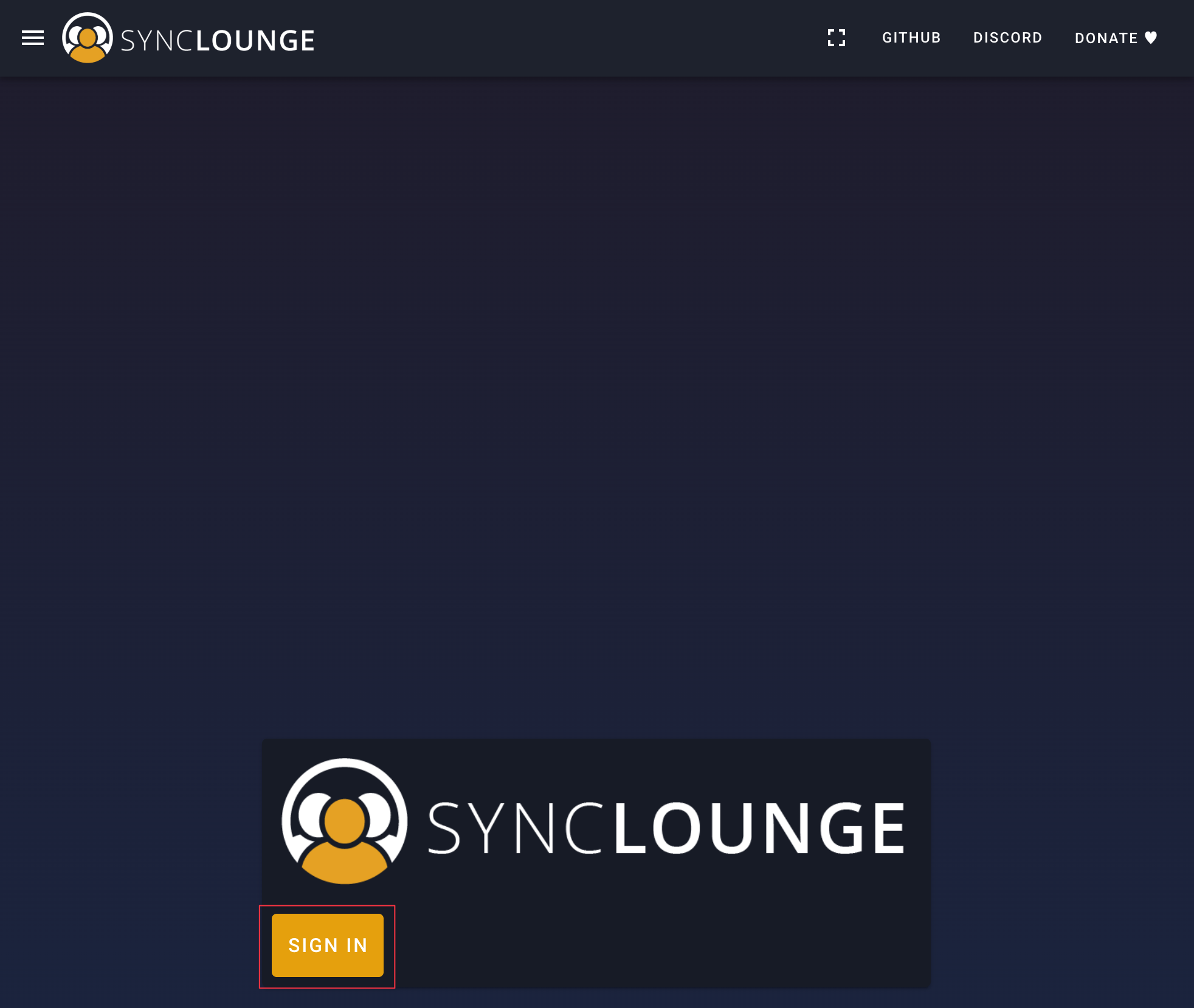
Task: Click the Donate link in header
Action: (x=1116, y=38)
